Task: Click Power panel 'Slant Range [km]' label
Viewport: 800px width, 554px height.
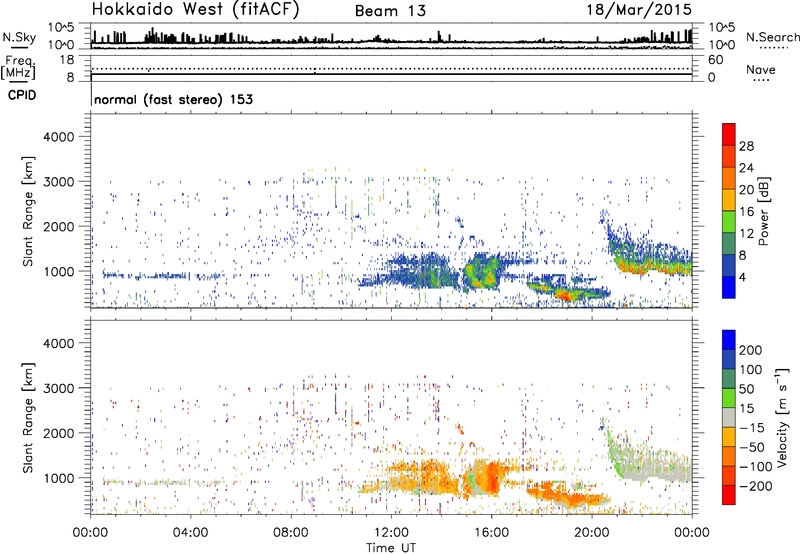Action: click(x=28, y=211)
